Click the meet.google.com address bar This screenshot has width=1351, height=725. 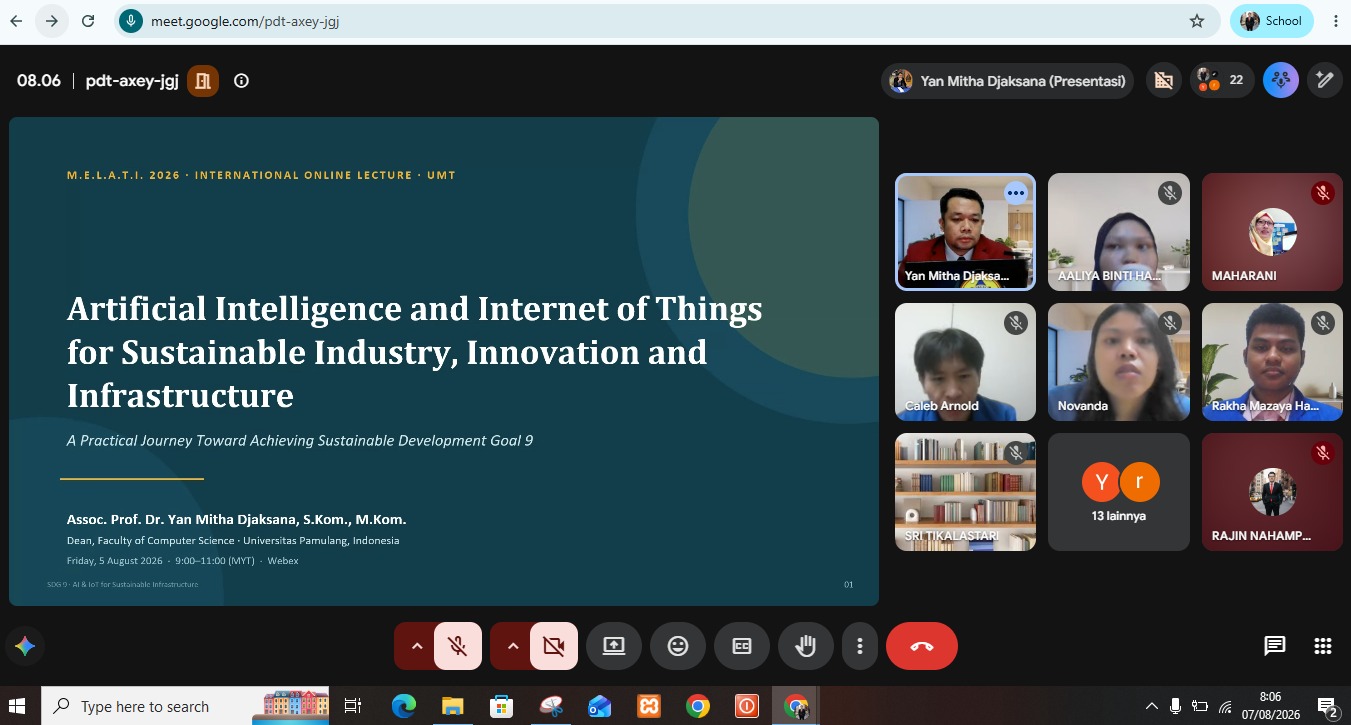665,21
